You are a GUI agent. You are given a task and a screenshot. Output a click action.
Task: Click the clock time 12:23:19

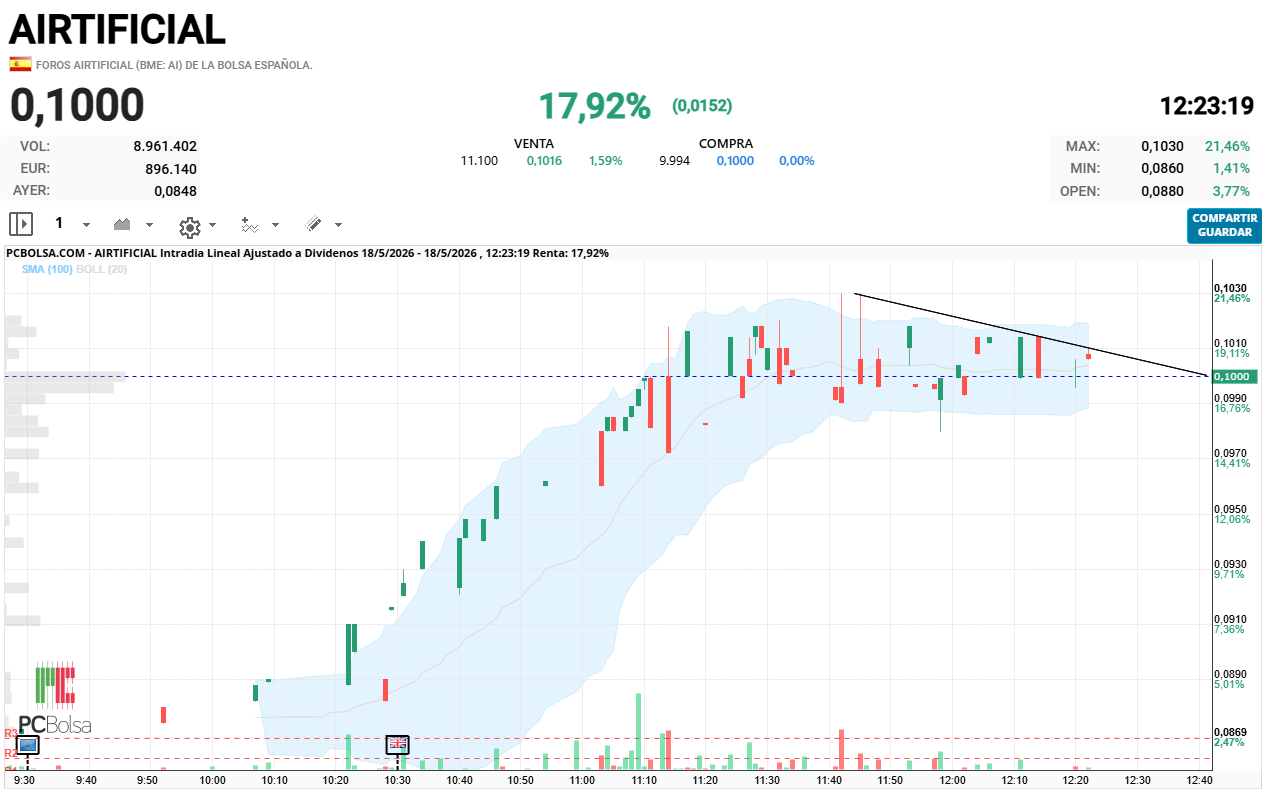(1207, 105)
